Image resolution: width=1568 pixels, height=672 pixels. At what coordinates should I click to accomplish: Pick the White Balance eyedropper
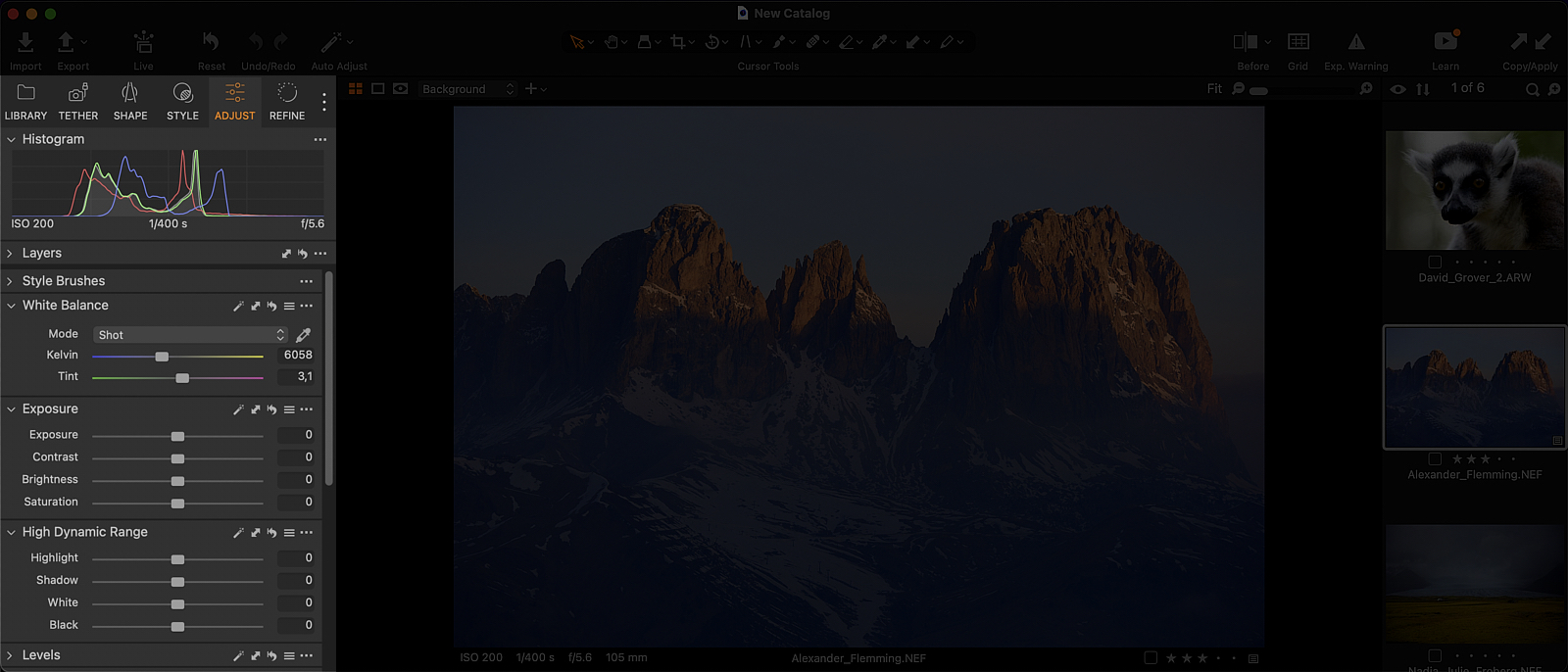tap(304, 335)
